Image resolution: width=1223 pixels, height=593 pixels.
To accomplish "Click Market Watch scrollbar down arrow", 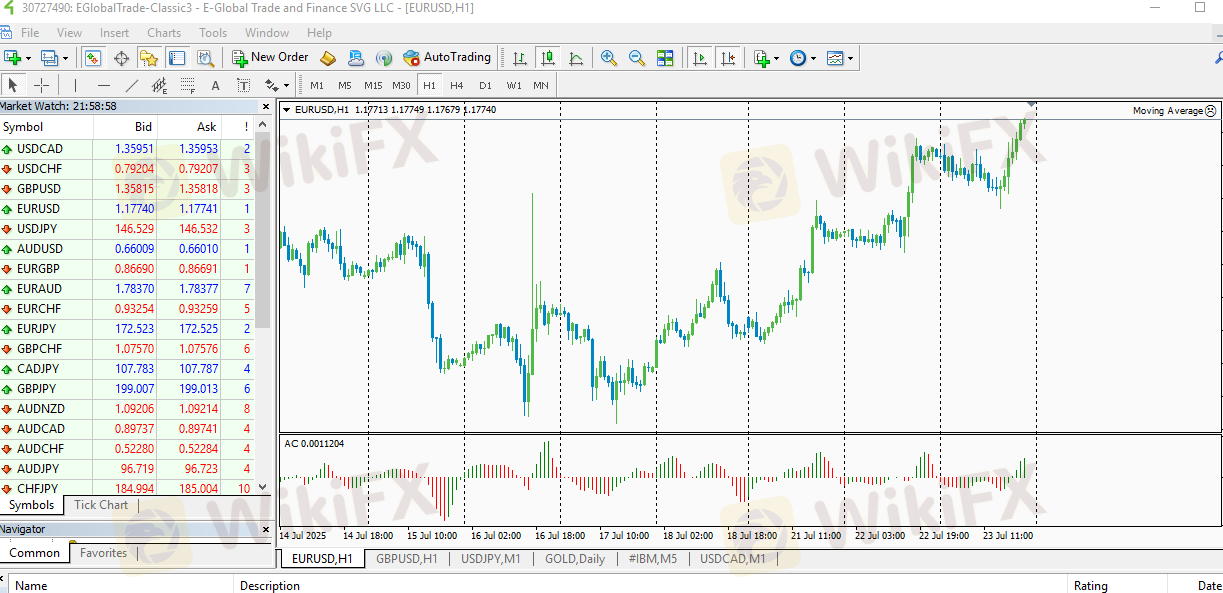I will 264,487.
